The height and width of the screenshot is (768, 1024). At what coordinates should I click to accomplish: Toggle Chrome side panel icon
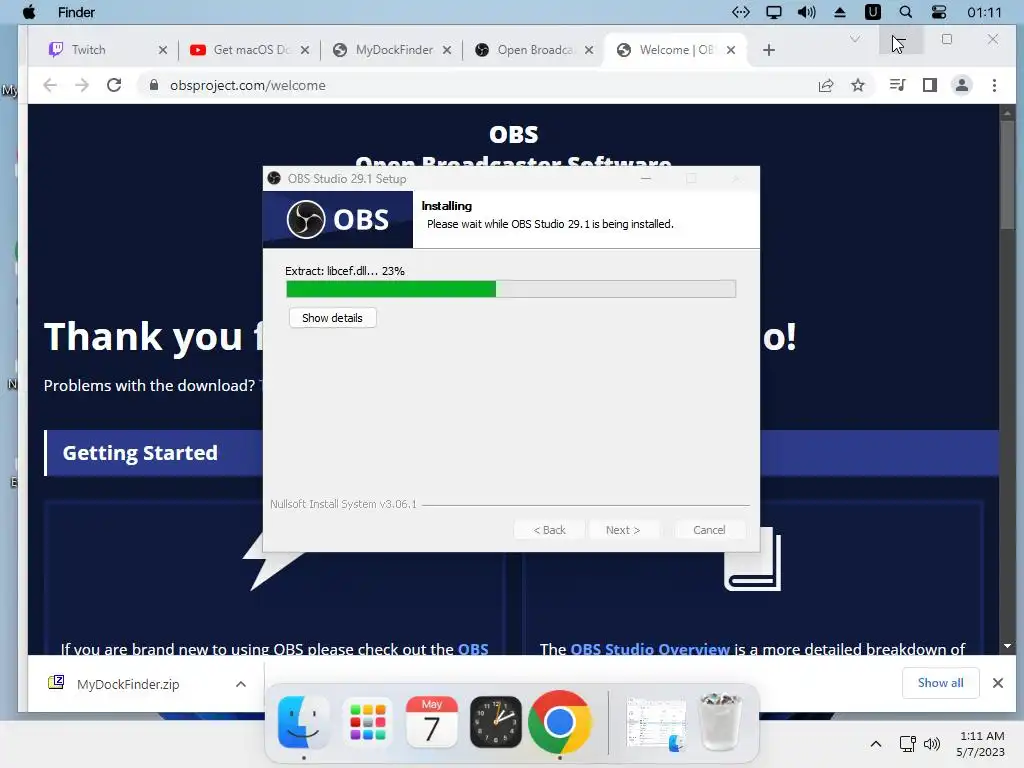tap(929, 85)
